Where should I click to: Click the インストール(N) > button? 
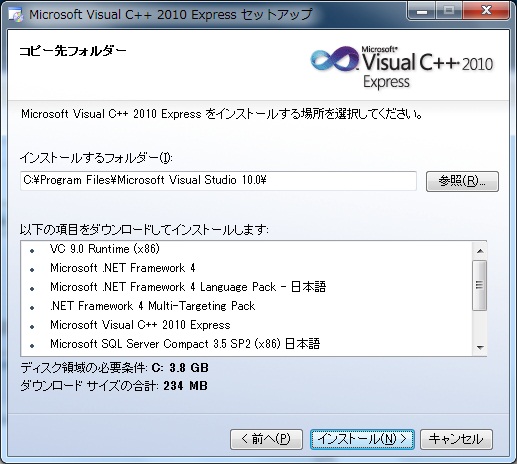click(362, 439)
